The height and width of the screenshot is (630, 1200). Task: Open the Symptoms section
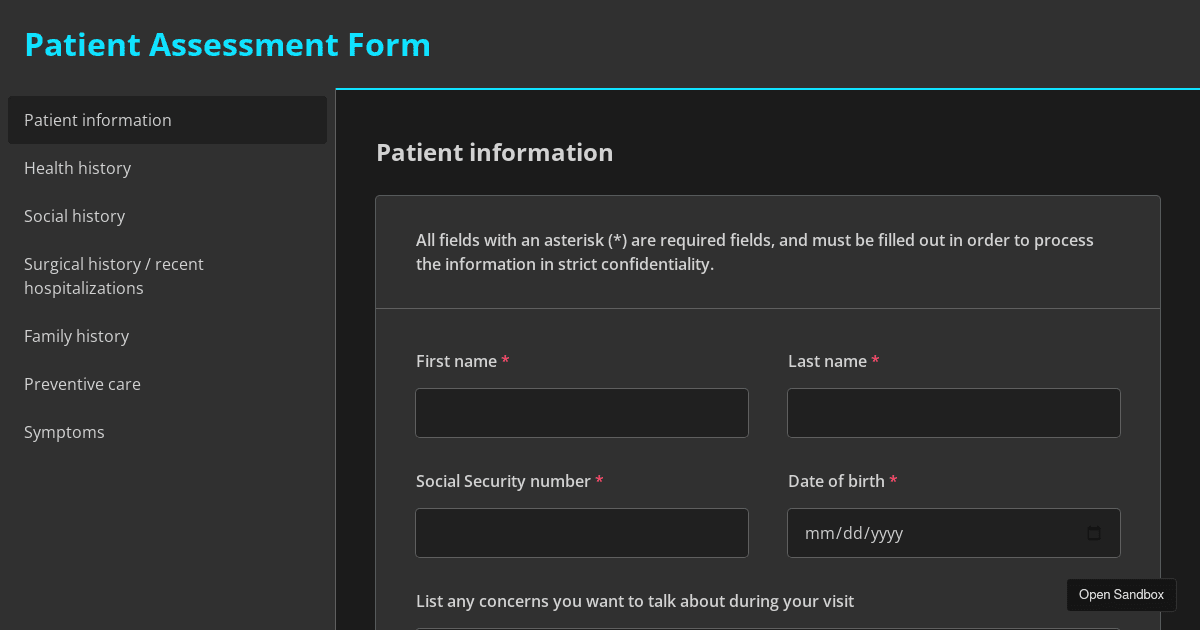click(167, 432)
